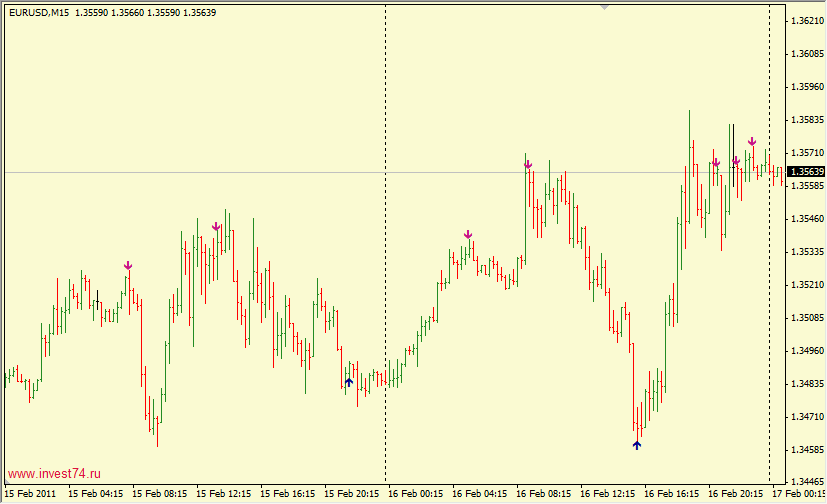
Task: Select the magenta arrow above the 16 Feb 08:15 spike
Action: [x=528, y=165]
